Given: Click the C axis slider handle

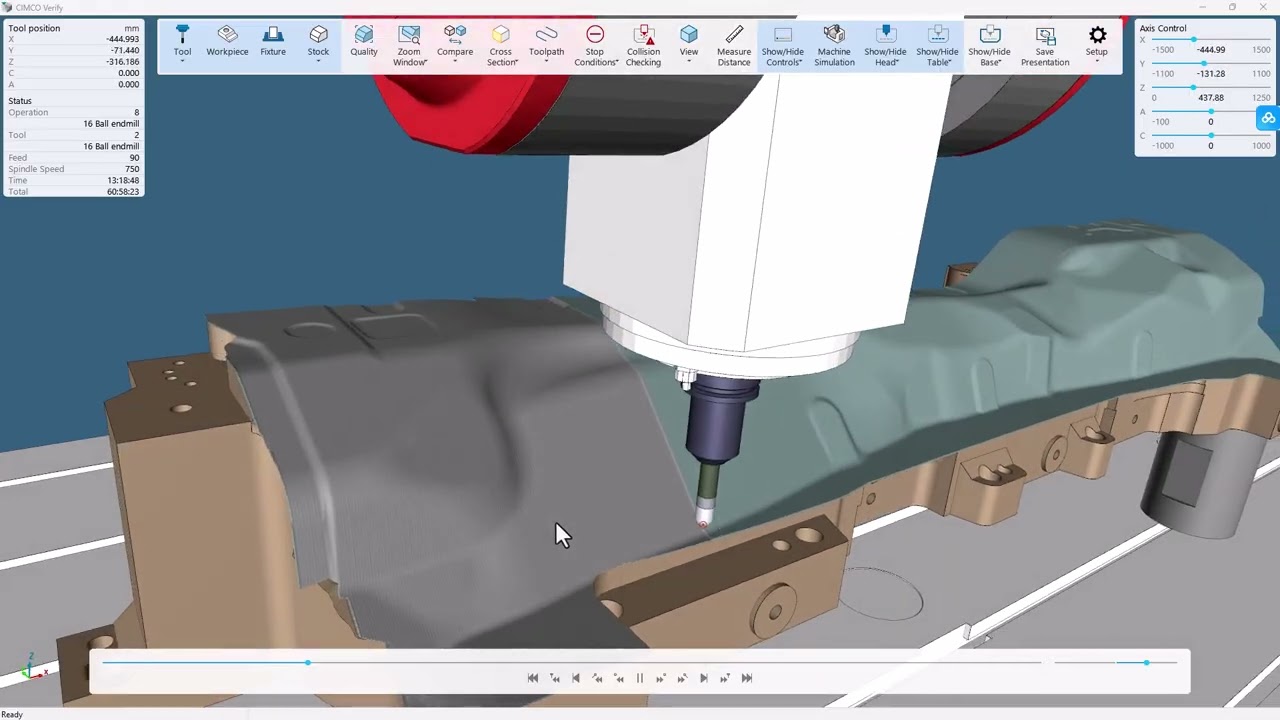Looking at the screenshot, I should (x=1211, y=136).
